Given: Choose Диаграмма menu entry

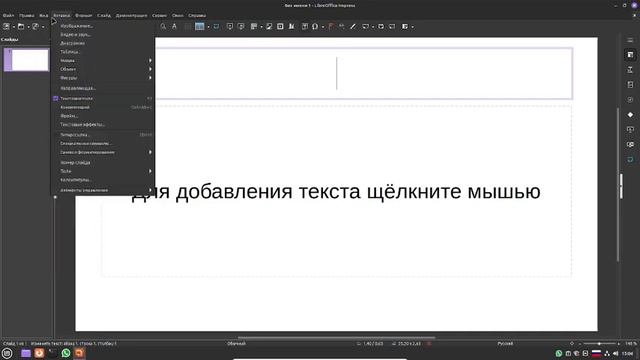Looking at the screenshot, I should (x=103, y=43).
